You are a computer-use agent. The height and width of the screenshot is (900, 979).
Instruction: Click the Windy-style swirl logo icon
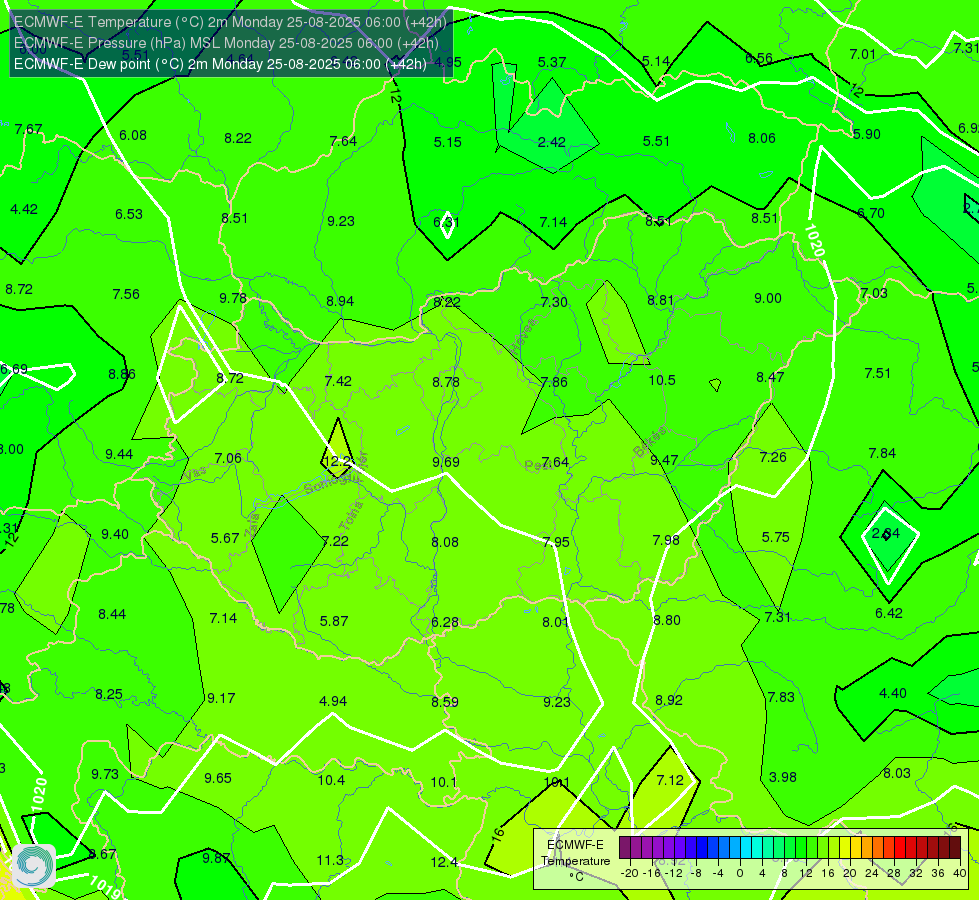pyautogui.click(x=34, y=865)
